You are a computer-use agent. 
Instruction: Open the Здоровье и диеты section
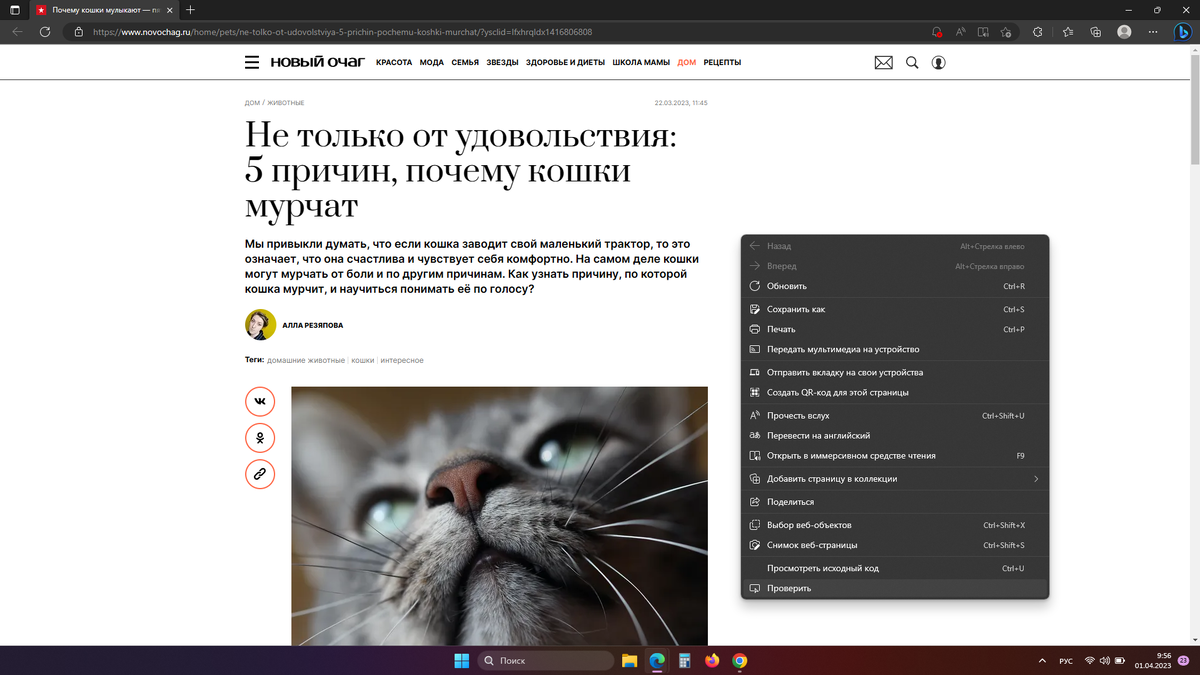[565, 62]
